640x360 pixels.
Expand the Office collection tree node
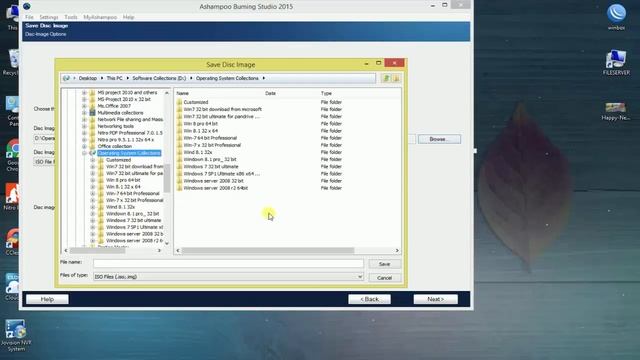point(84,146)
